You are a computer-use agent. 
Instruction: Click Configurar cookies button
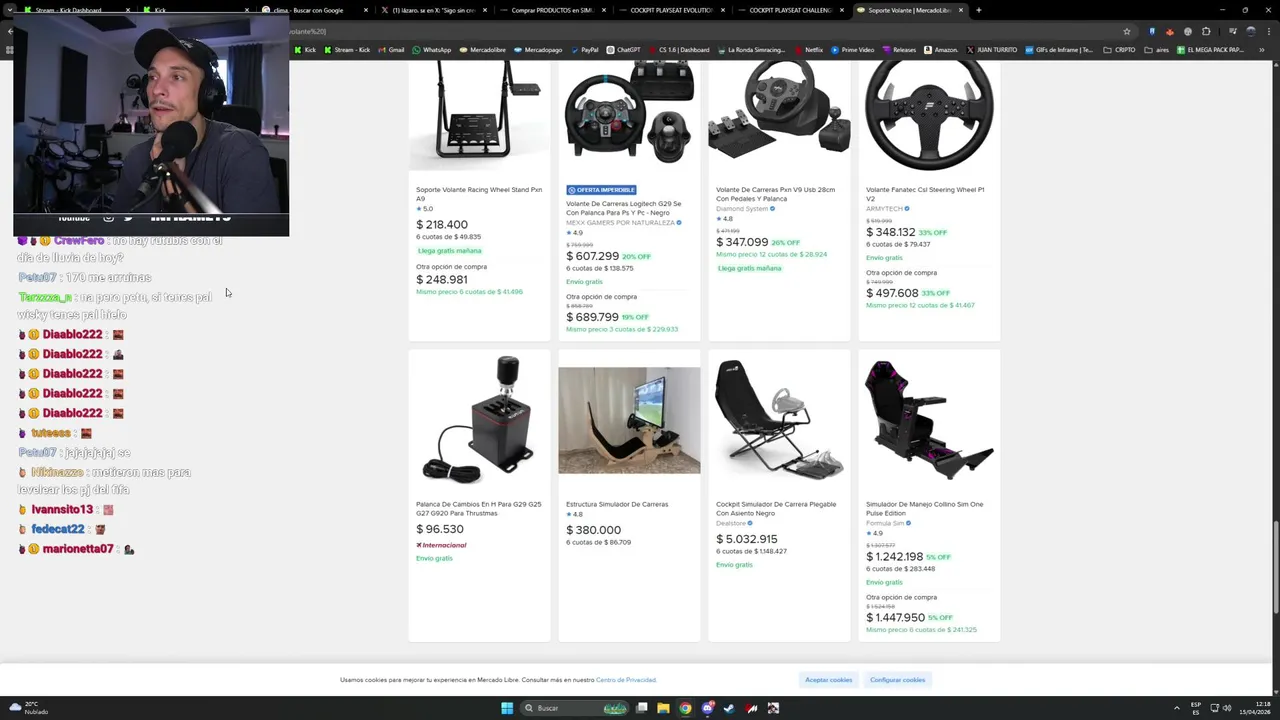897,680
